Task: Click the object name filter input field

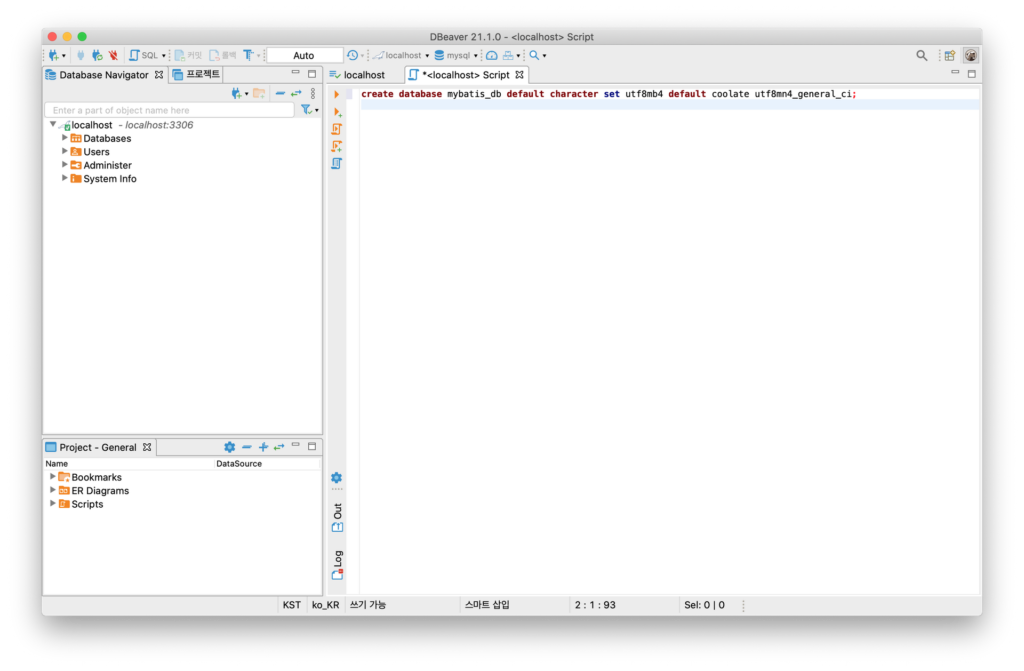Action: click(168, 110)
